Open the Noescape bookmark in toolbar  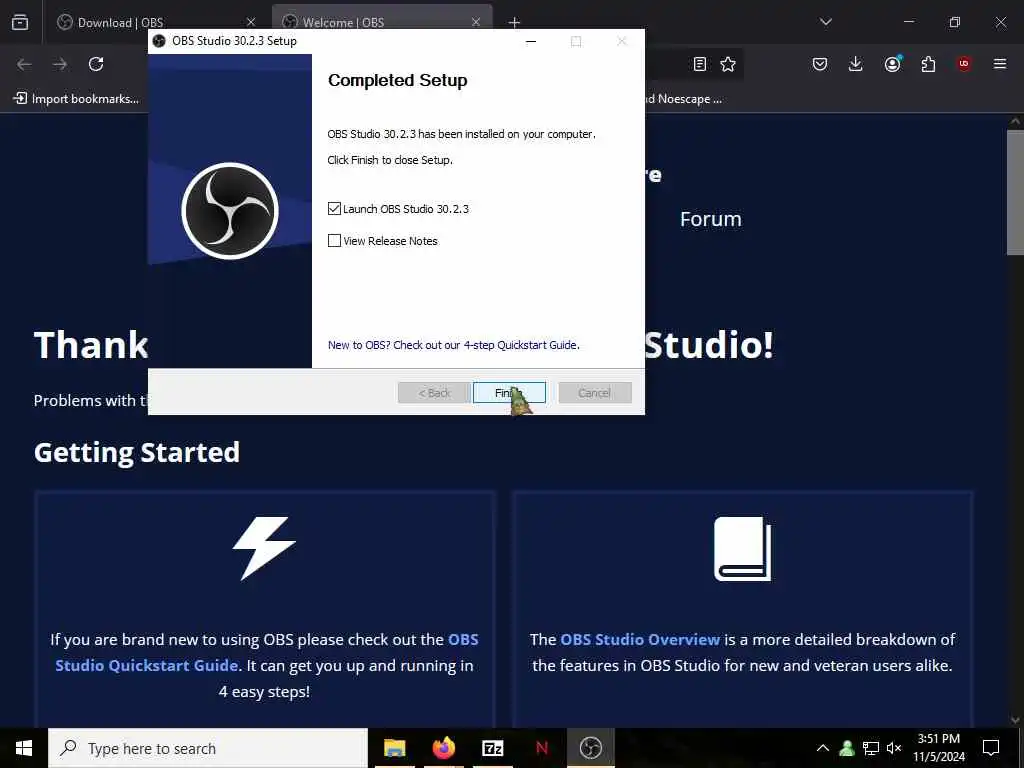point(684,99)
